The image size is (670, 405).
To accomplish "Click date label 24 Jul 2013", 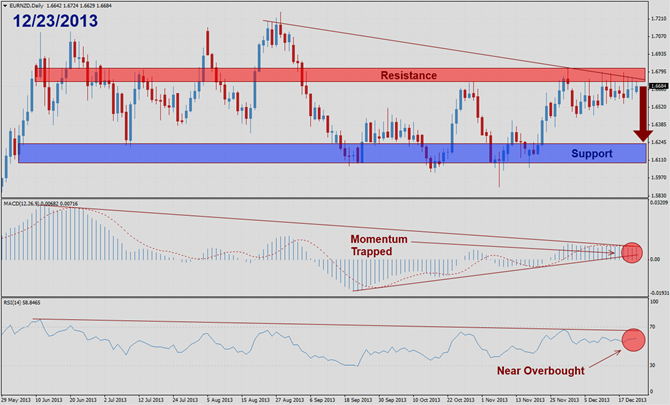I will (x=185, y=400).
